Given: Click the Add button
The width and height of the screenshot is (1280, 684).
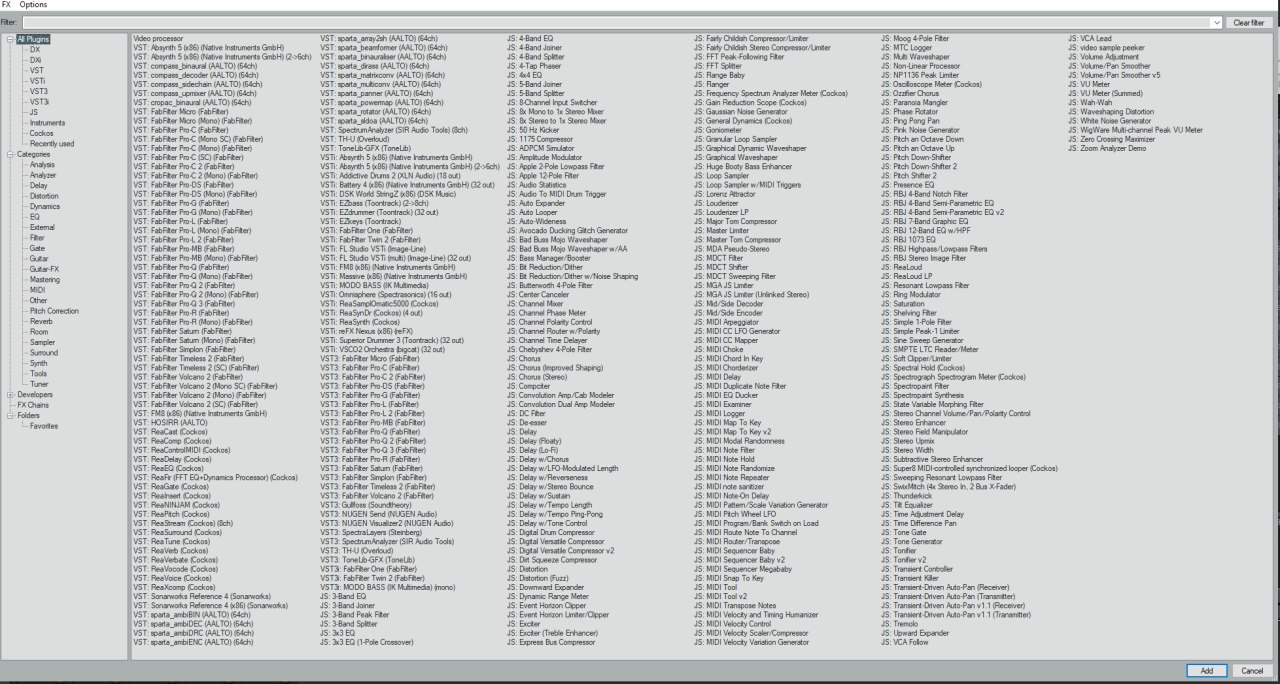Looking at the screenshot, I should coord(1206,670).
